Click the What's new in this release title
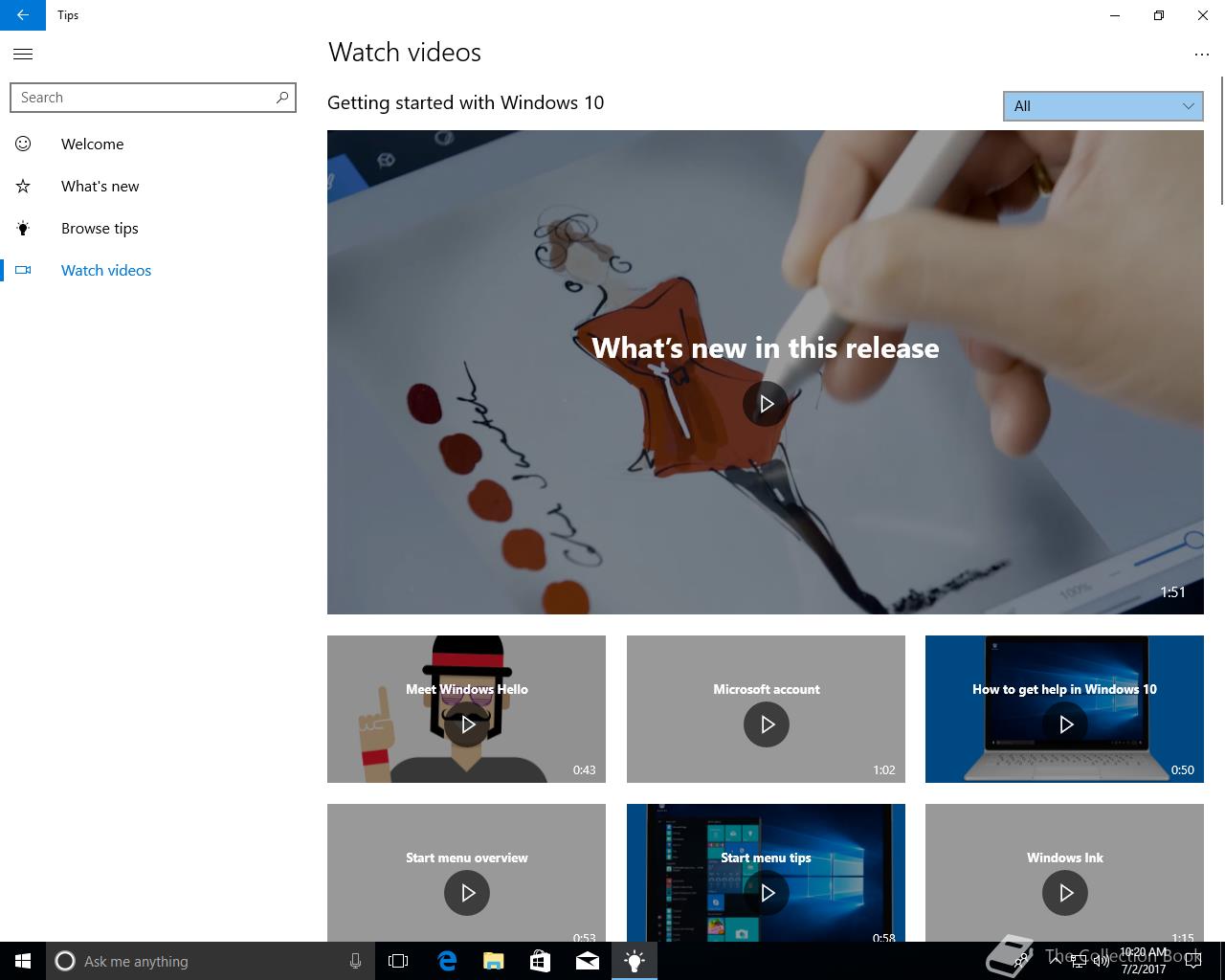The width and height of the screenshot is (1225, 980). pyautogui.click(x=766, y=347)
